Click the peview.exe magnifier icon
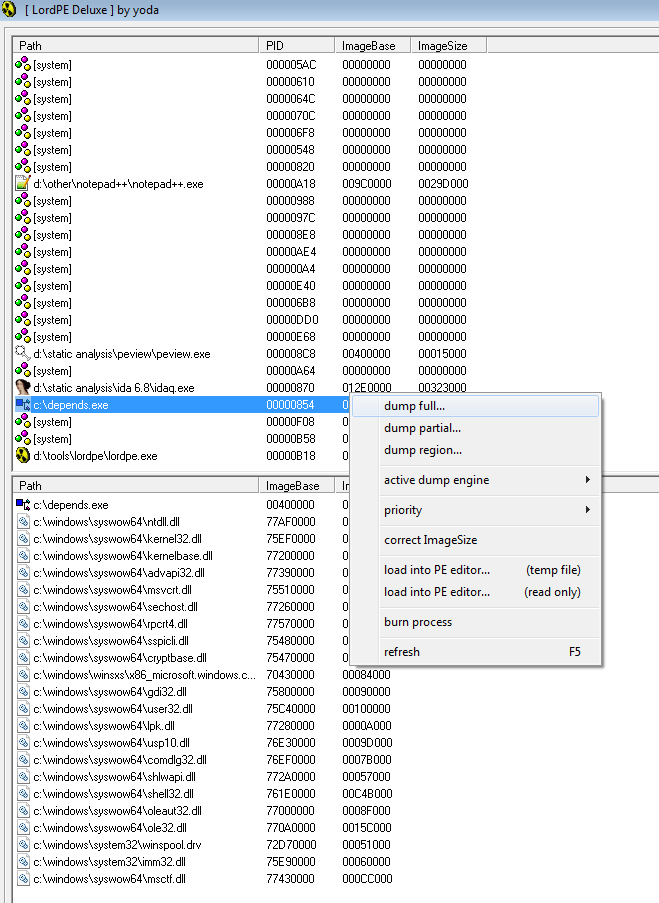659x903 pixels. pos(22,354)
